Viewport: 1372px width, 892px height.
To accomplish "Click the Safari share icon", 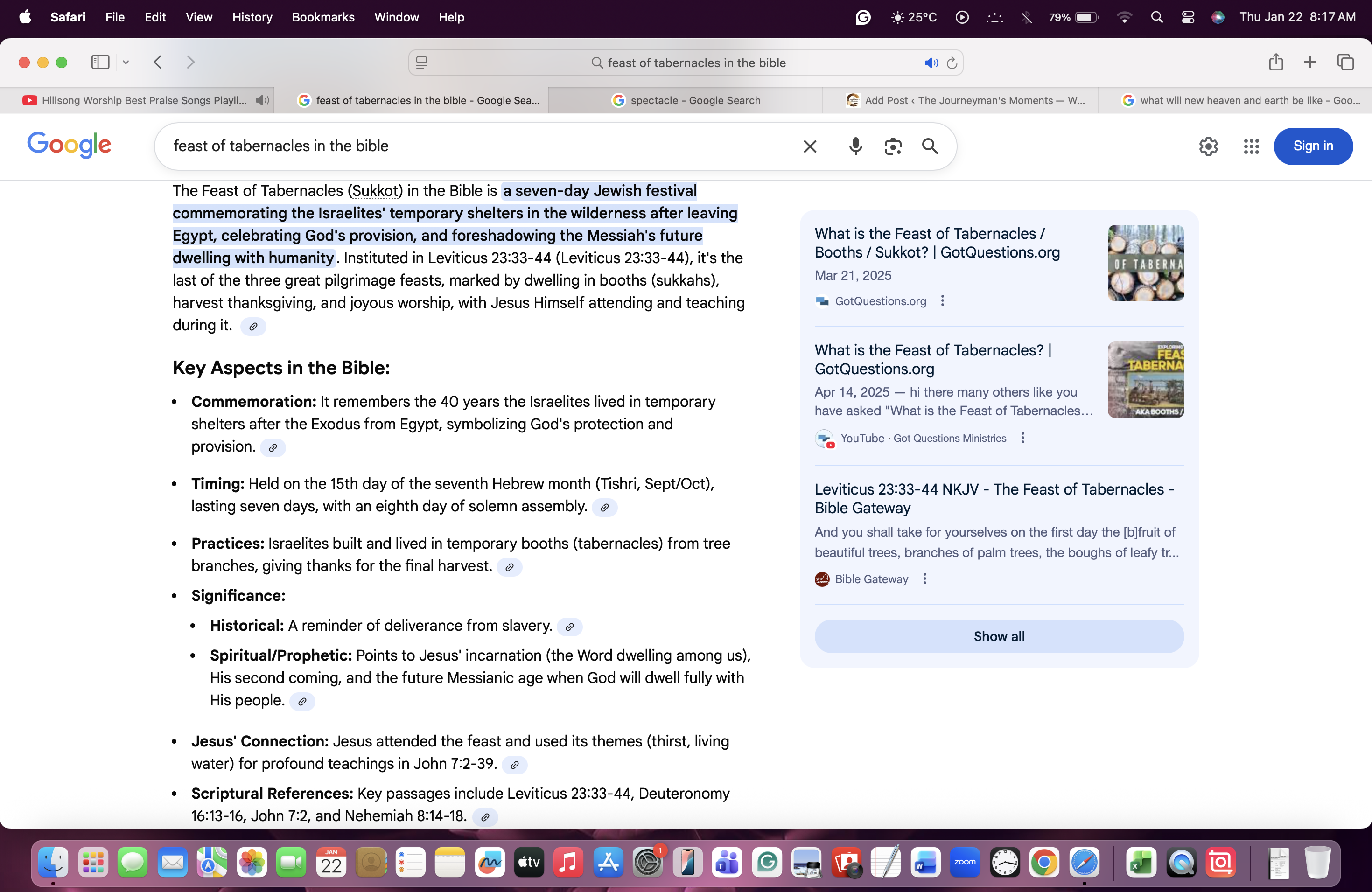I will 1276,62.
